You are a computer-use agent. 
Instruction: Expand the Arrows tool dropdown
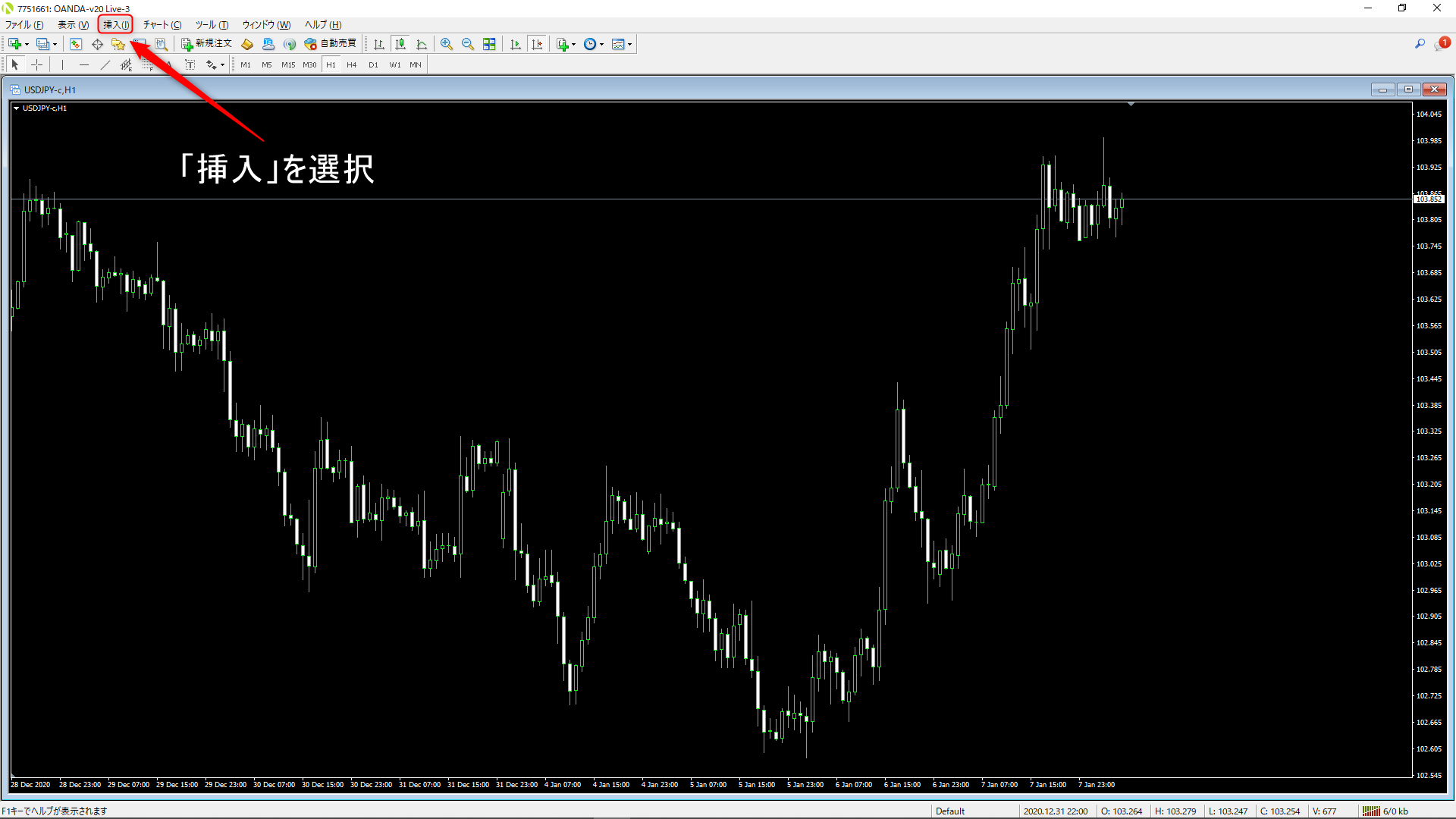coord(222,65)
